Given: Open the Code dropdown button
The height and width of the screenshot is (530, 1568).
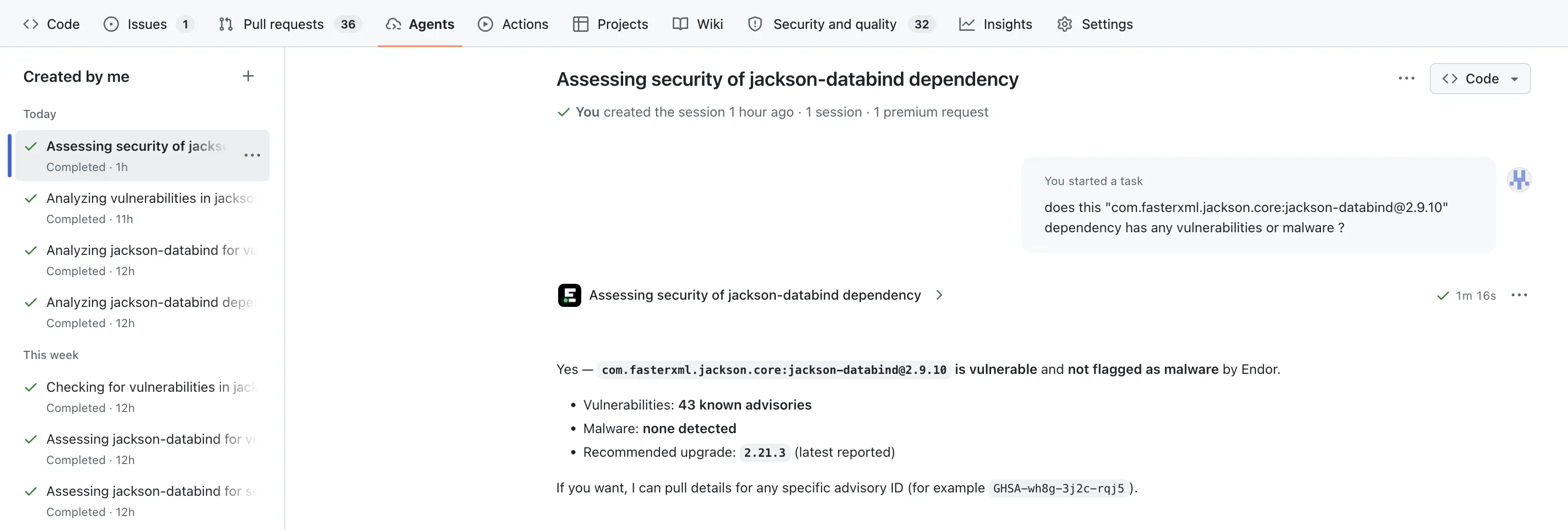Looking at the screenshot, I should click(x=1480, y=79).
